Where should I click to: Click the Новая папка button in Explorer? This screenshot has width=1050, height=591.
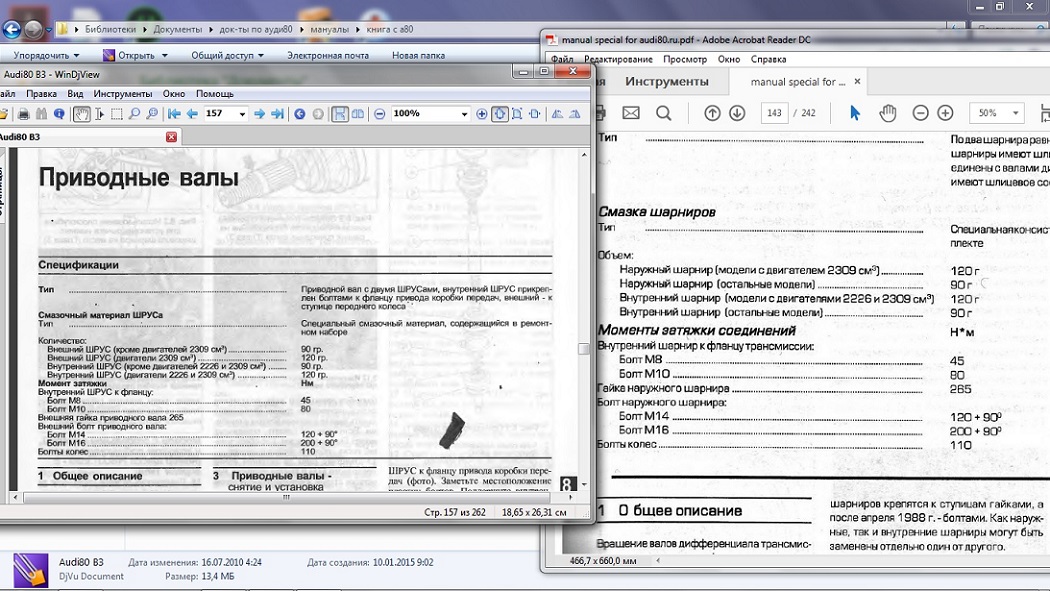point(418,56)
